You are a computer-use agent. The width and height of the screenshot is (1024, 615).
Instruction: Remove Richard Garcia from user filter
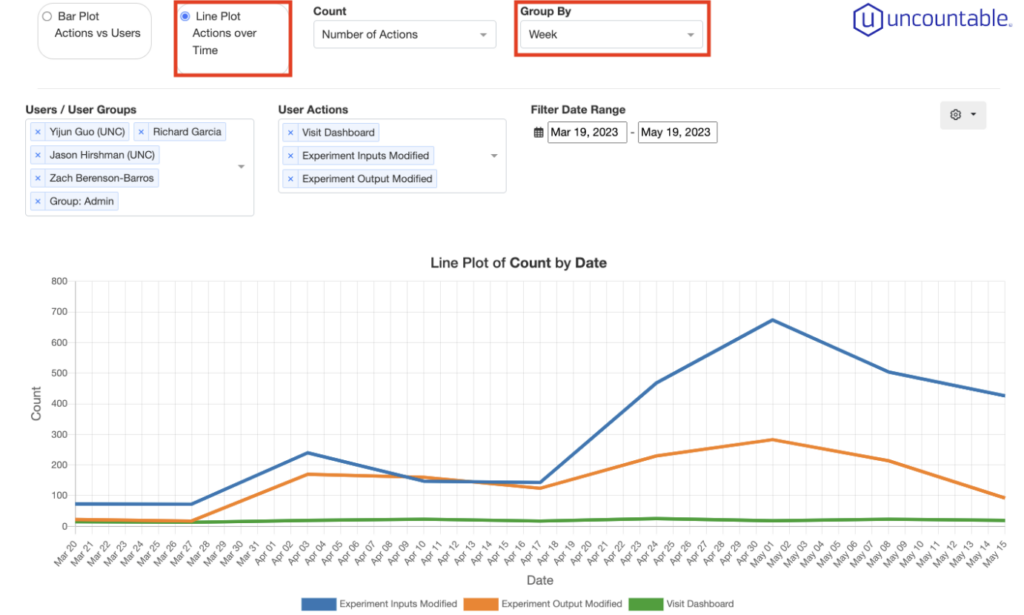coord(142,132)
